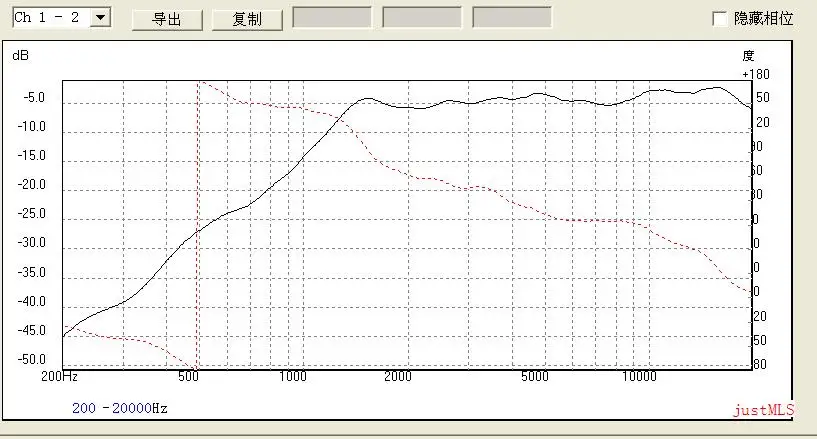Image resolution: width=817 pixels, height=439 pixels.
Task: Click the 度 degree axis label
Action: [749, 56]
